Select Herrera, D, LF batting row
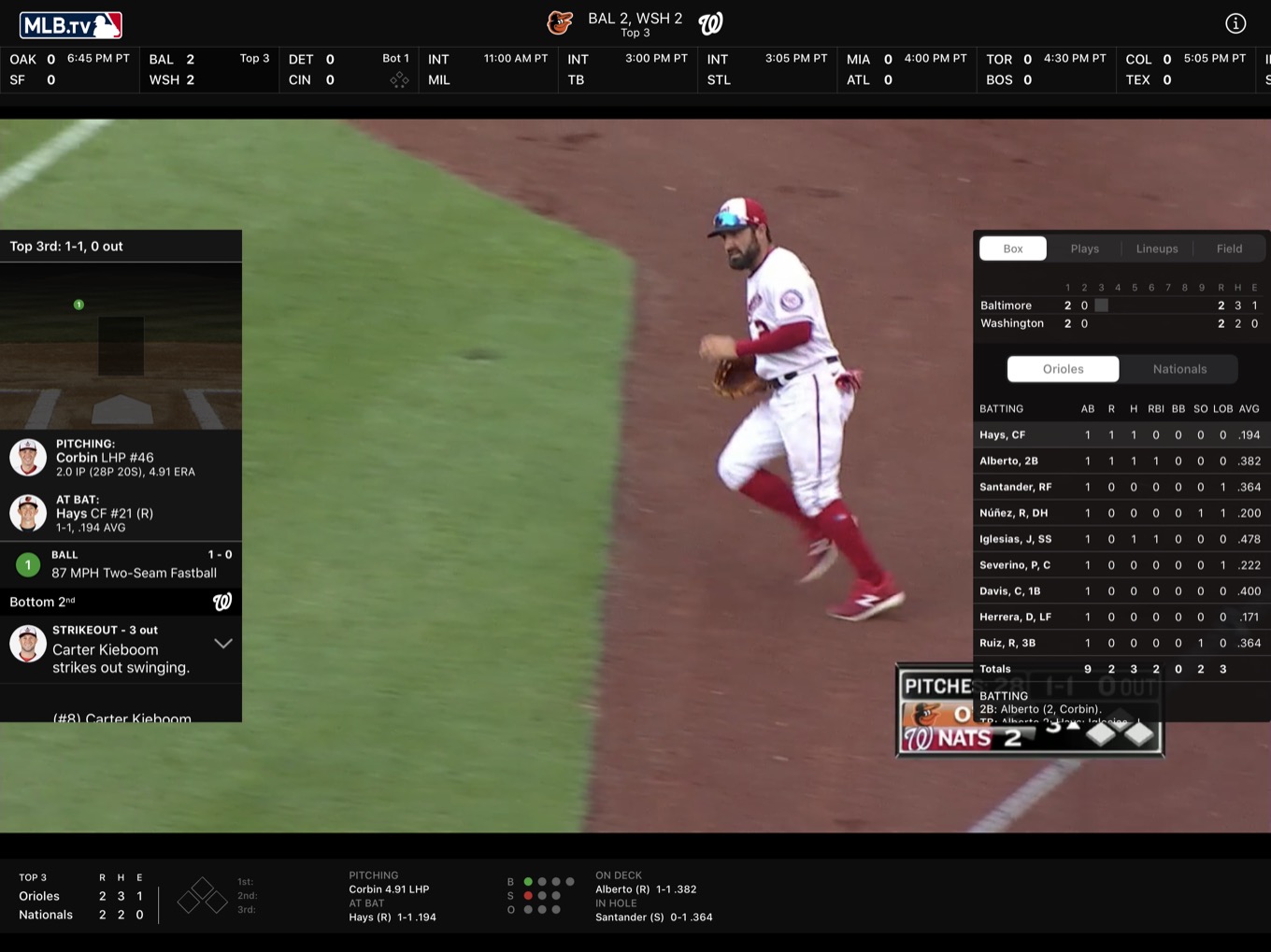1271x952 pixels. pos(1121,617)
